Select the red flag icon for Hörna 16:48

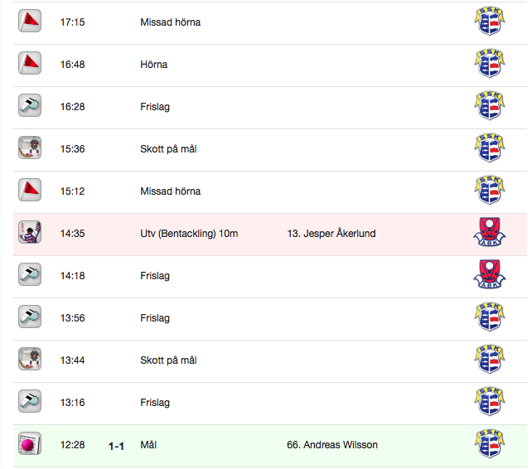pyautogui.click(x=30, y=63)
